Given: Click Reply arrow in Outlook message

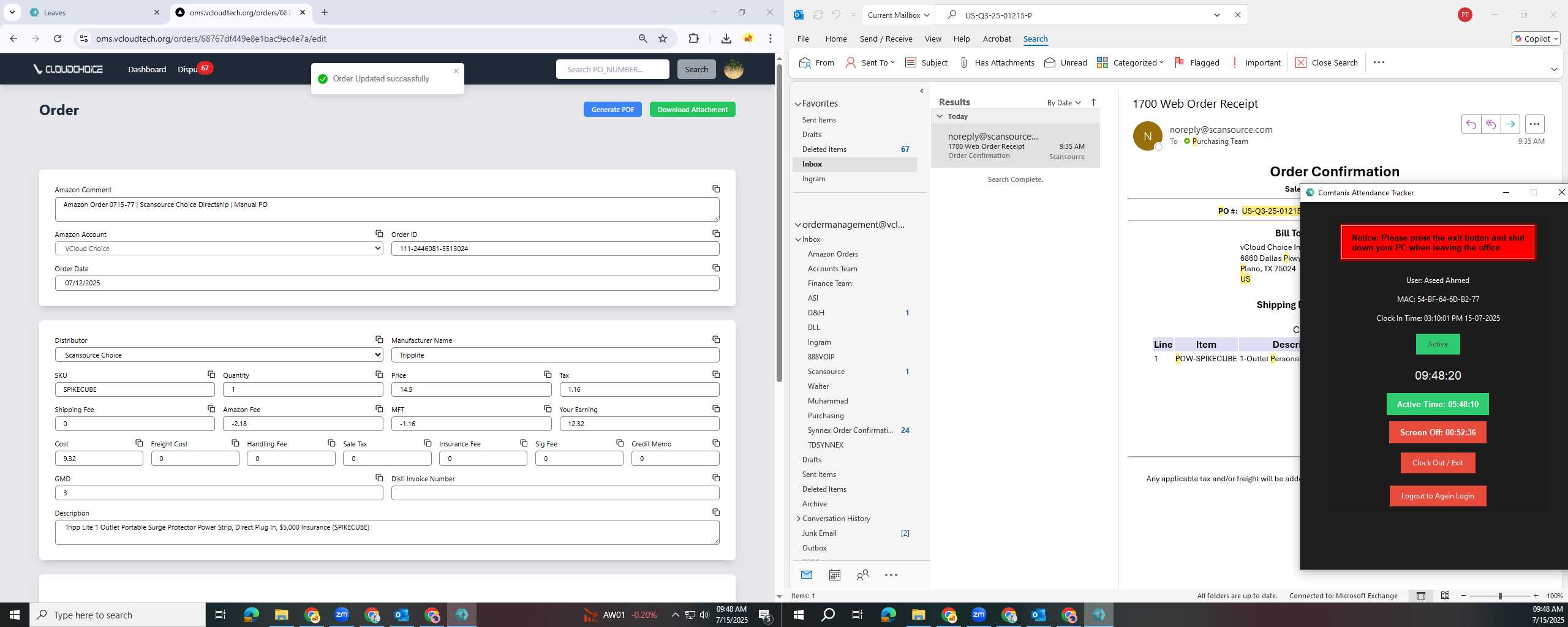Looking at the screenshot, I should click(1471, 124).
